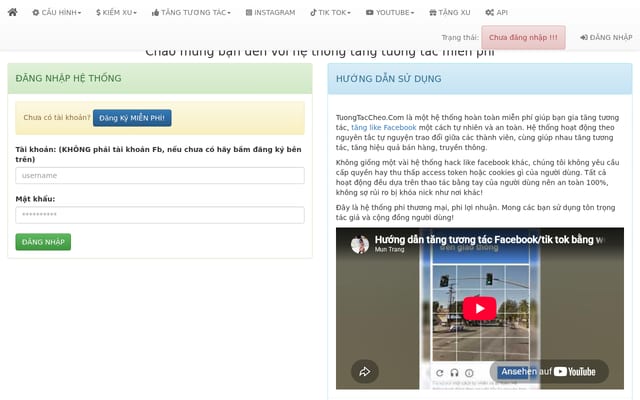Expand the YOUTUBE dropdown menu
Viewport: 640px width, 400px height.
pyautogui.click(x=390, y=13)
